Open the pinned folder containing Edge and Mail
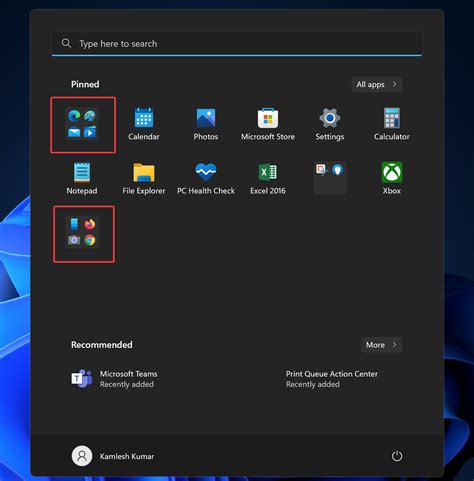The width and height of the screenshot is (474, 481). [82, 124]
